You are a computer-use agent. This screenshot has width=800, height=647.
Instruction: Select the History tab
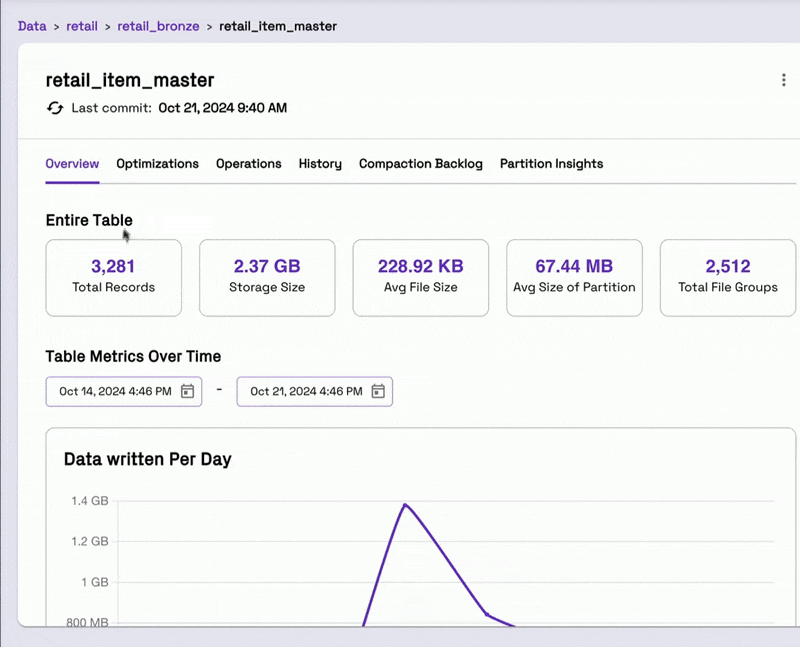tap(320, 164)
